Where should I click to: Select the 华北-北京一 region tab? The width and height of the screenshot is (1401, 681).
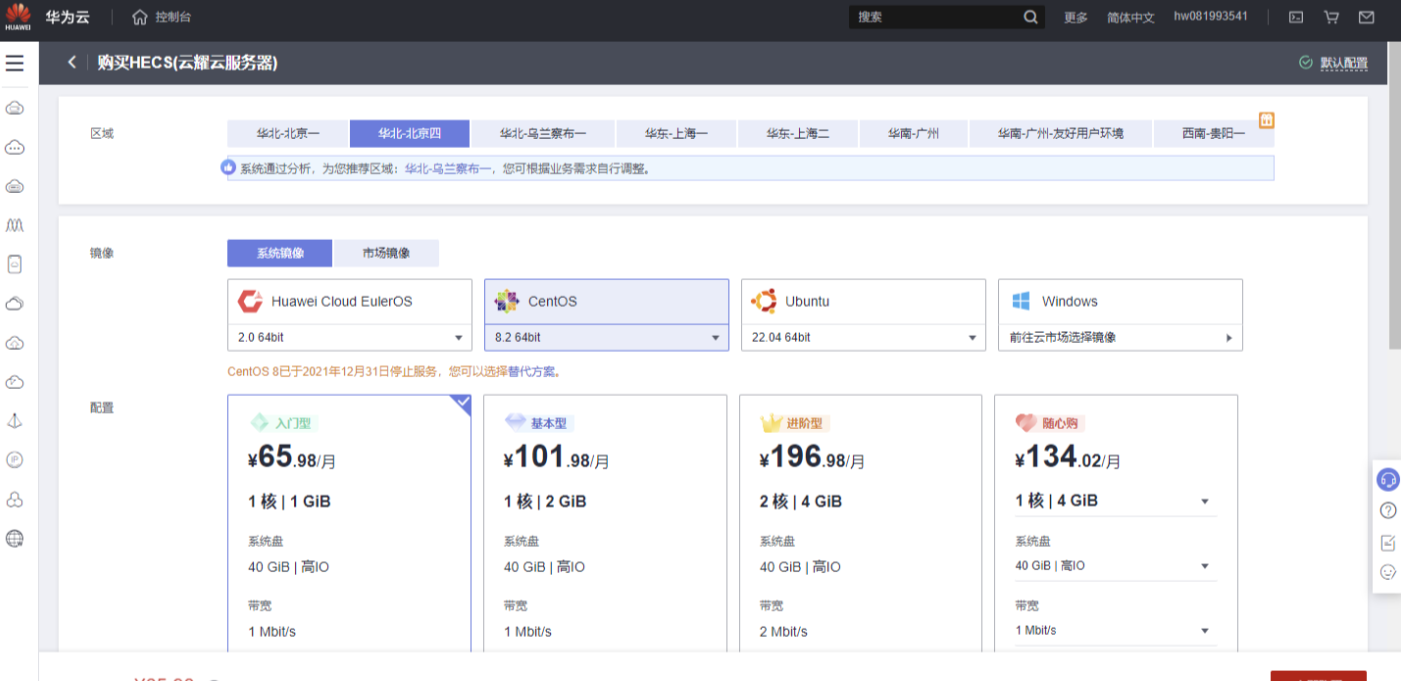coord(288,133)
